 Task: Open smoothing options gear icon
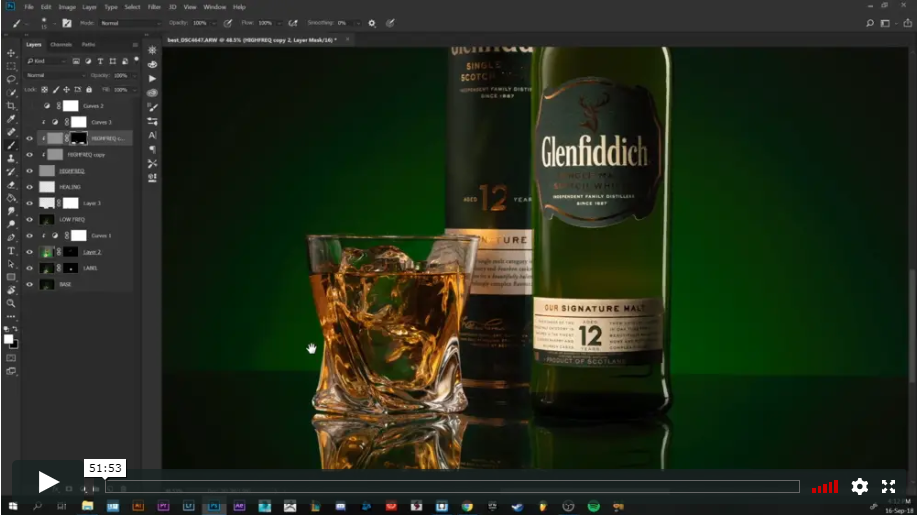(371, 23)
